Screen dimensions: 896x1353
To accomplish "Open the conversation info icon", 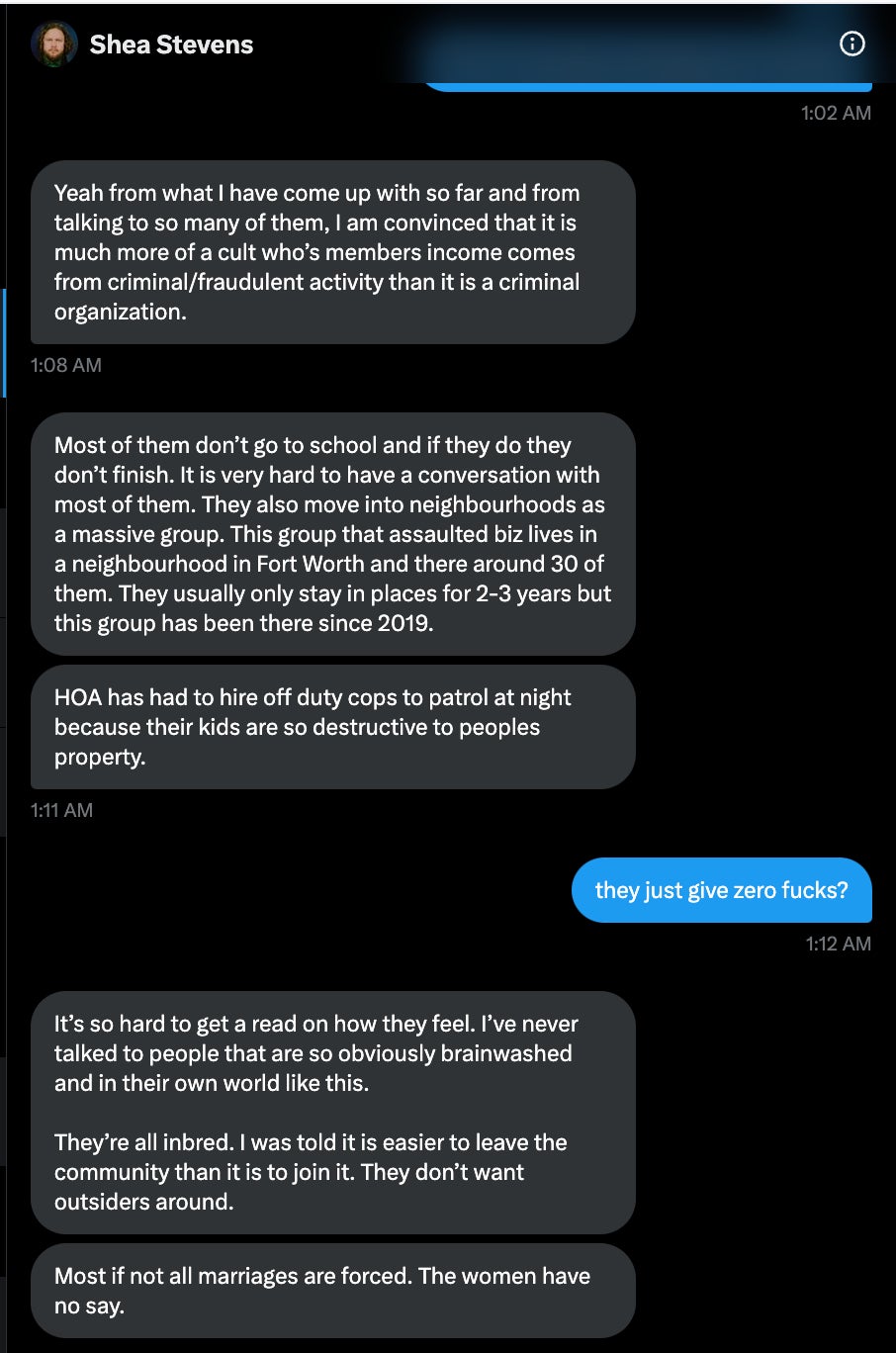I will [851, 44].
